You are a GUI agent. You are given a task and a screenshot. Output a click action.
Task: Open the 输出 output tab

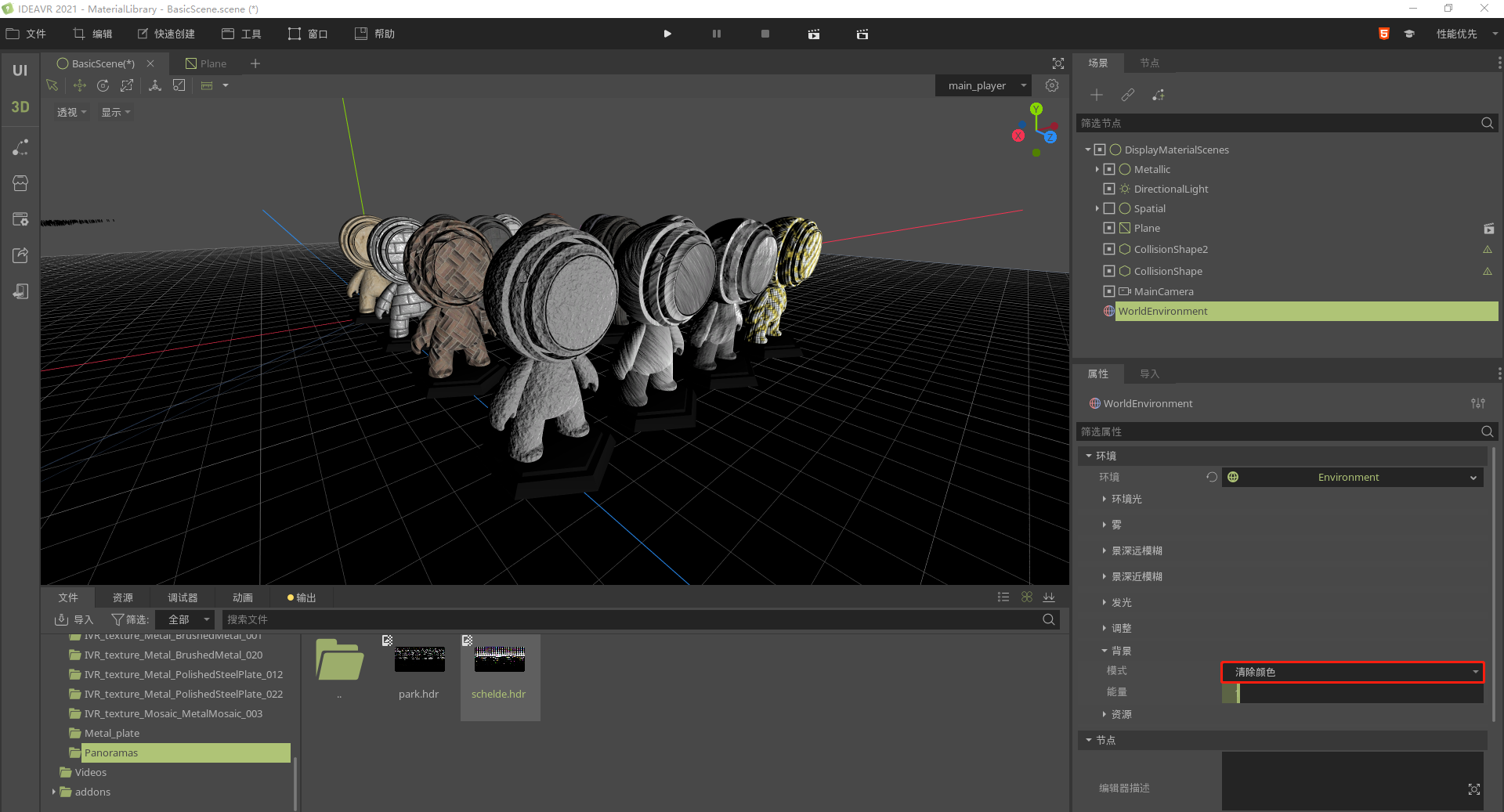click(302, 597)
